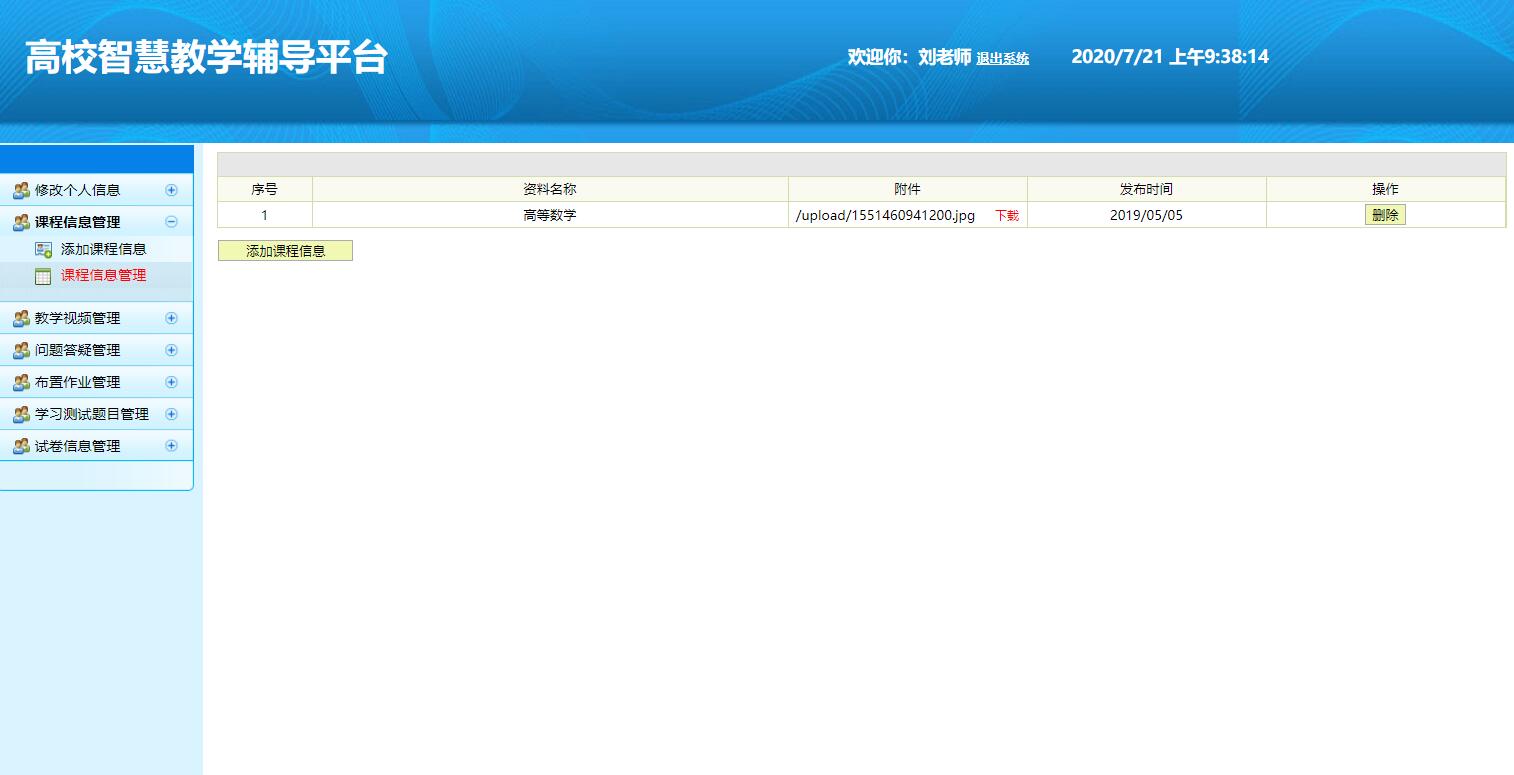The width and height of the screenshot is (1514, 775).
Task: Select the 添加课程信息 add-course icon
Action: click(42, 248)
